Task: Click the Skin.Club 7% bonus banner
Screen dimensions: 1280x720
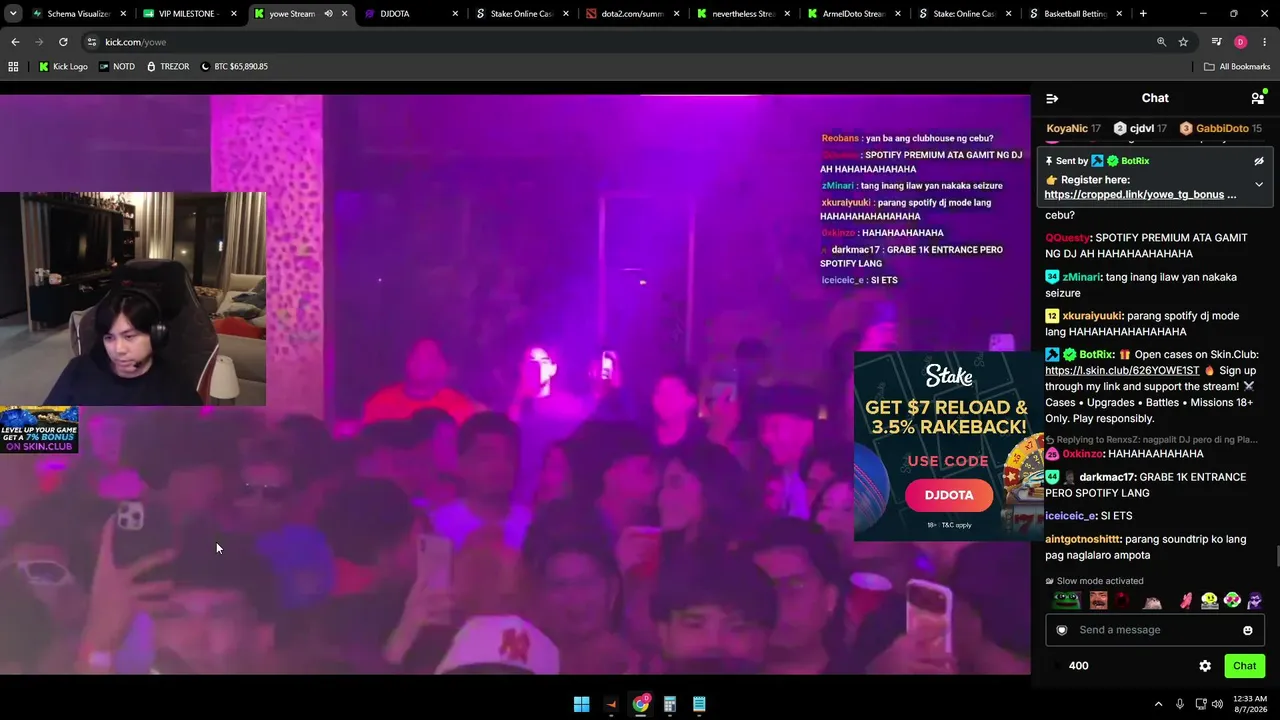Action: [39, 430]
